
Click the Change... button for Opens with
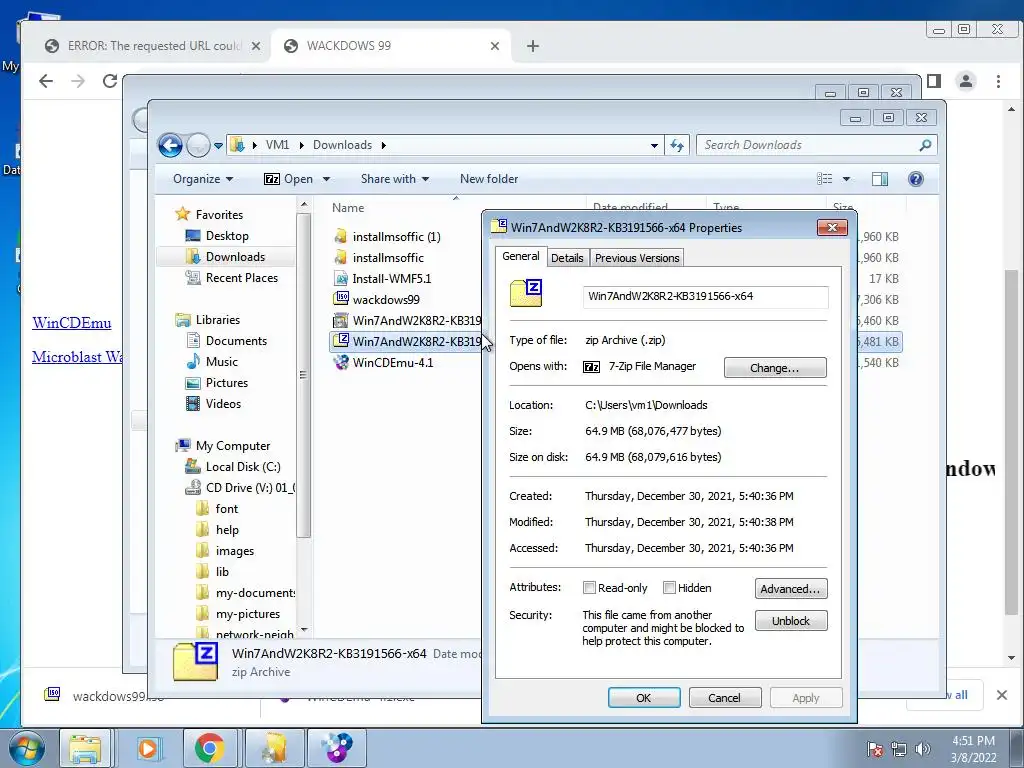(775, 368)
